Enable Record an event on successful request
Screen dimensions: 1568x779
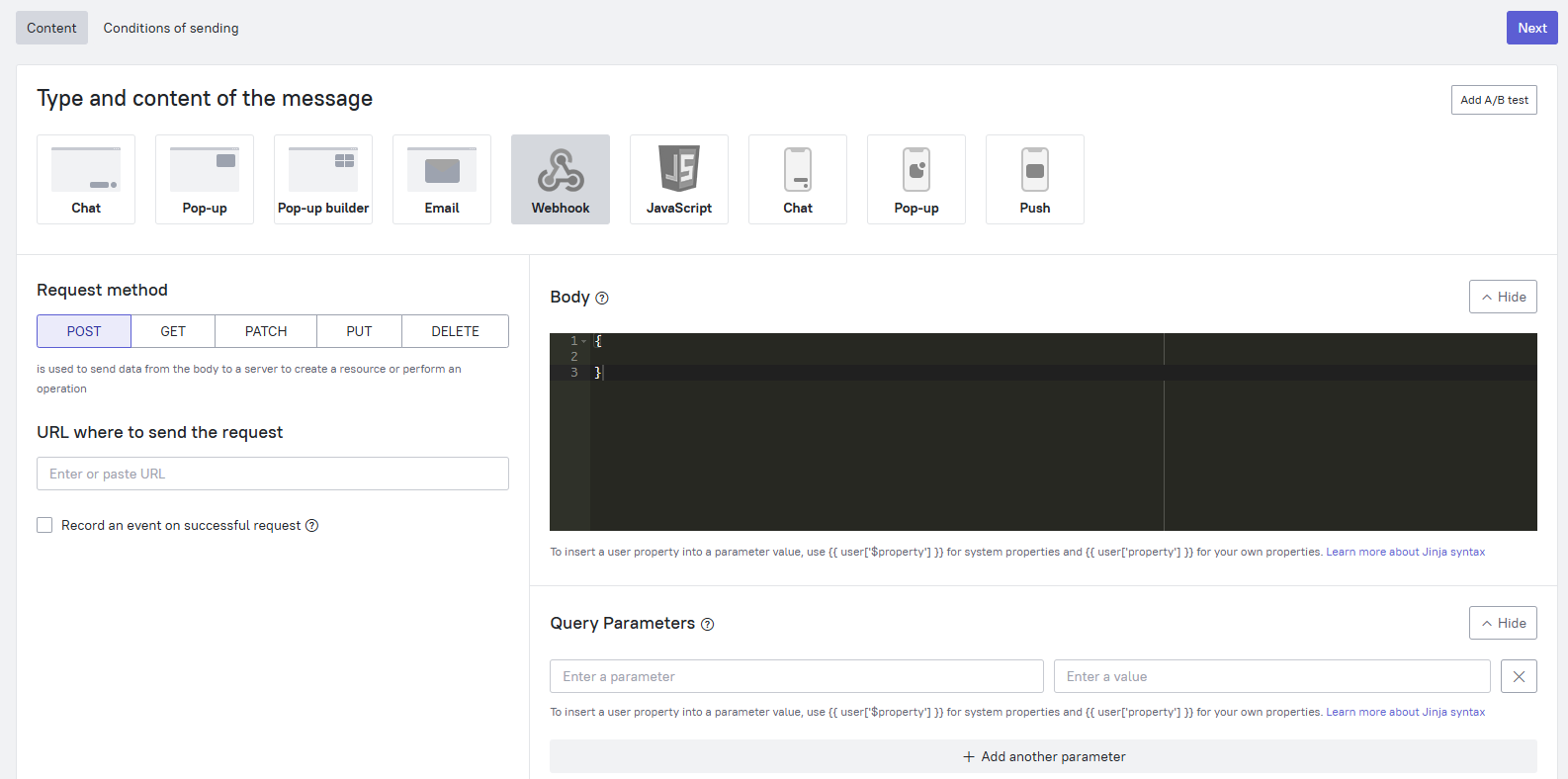[x=44, y=525]
